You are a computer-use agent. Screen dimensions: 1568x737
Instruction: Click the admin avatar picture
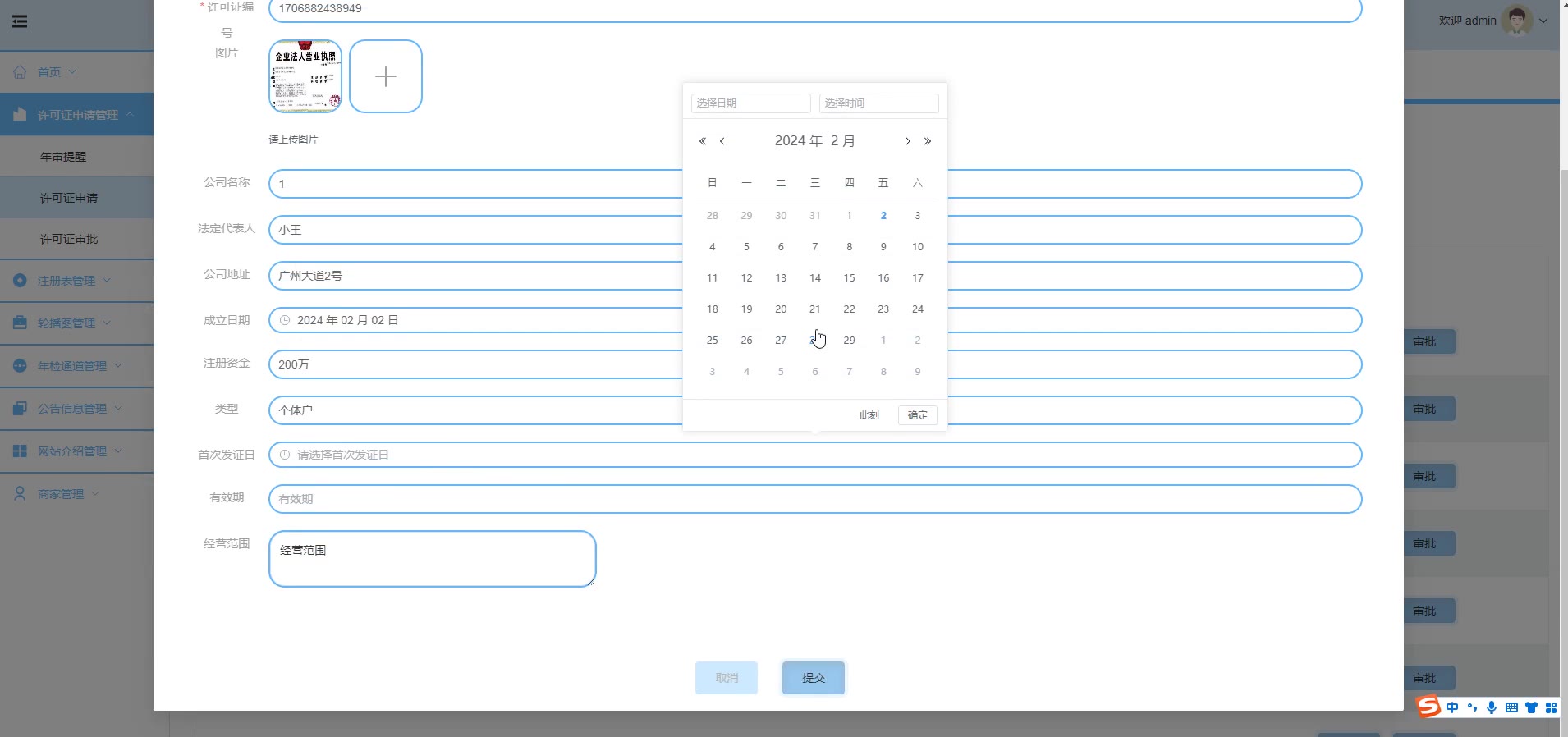click(1517, 21)
